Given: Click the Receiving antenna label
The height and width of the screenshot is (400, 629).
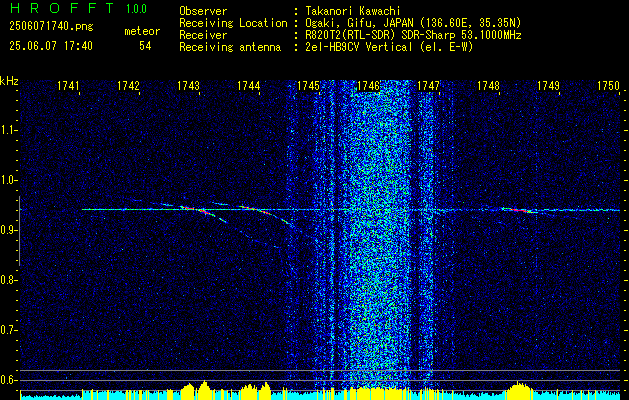Looking at the screenshot, I should (230, 47).
